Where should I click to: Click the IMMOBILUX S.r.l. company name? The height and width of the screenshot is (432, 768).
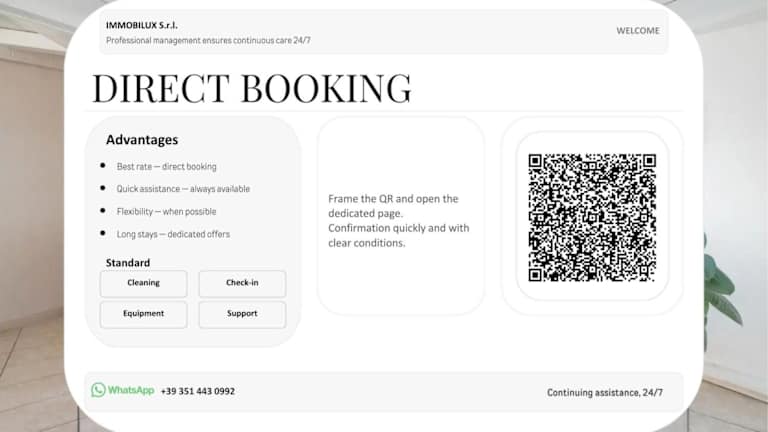[141, 24]
